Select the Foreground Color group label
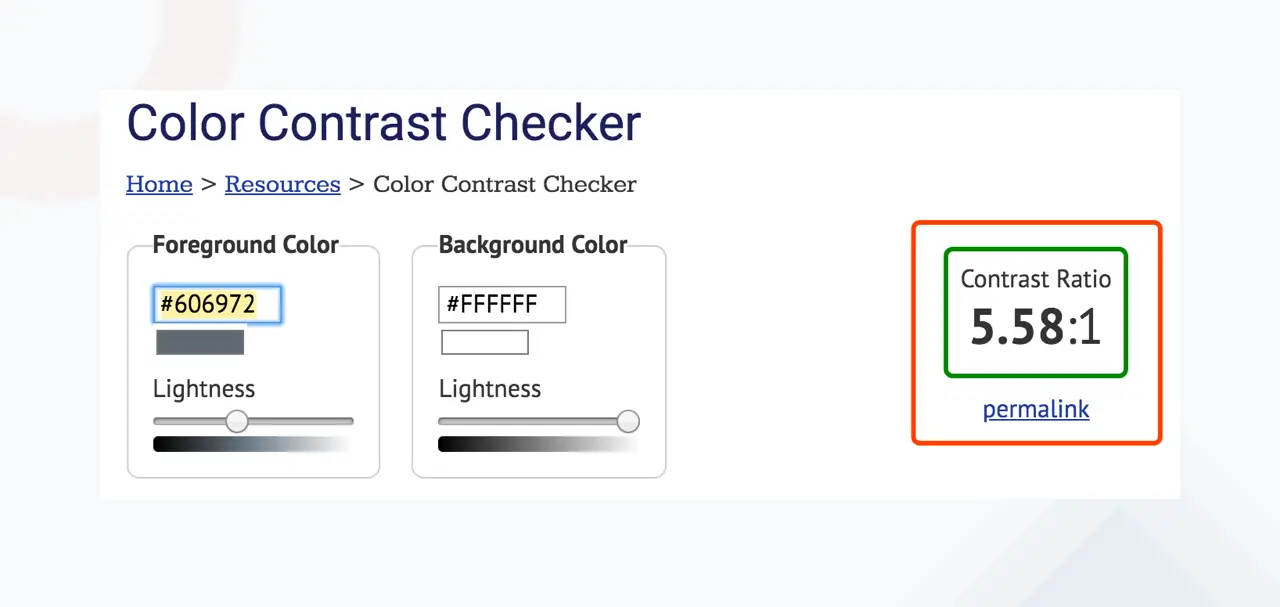Screen dimensions: 1280x607 pos(246,245)
